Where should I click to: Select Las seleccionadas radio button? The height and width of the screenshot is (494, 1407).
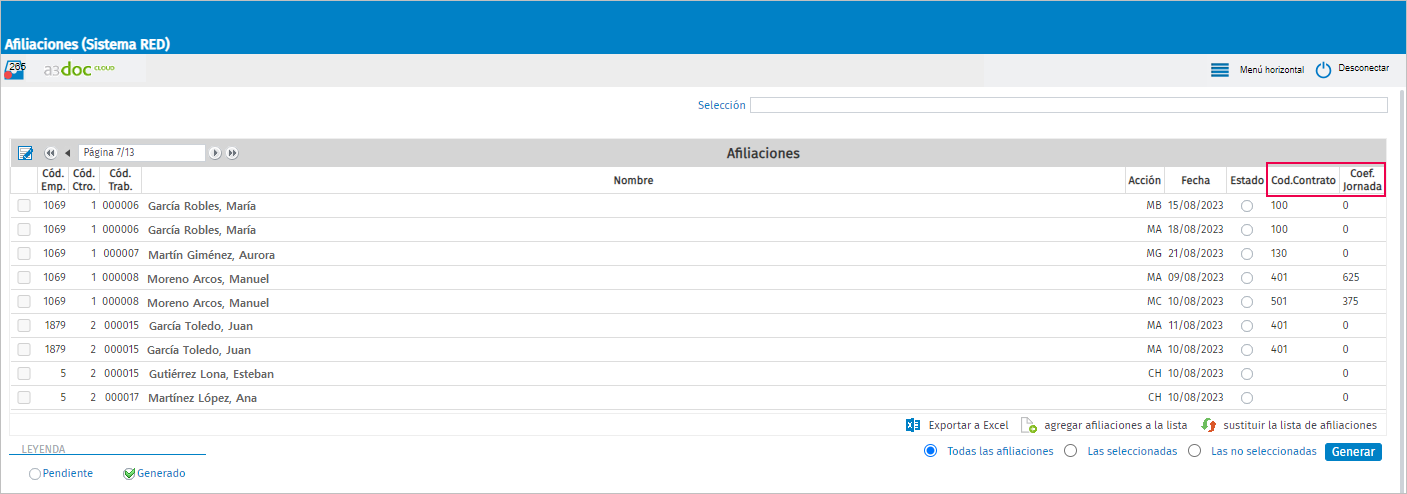1071,451
